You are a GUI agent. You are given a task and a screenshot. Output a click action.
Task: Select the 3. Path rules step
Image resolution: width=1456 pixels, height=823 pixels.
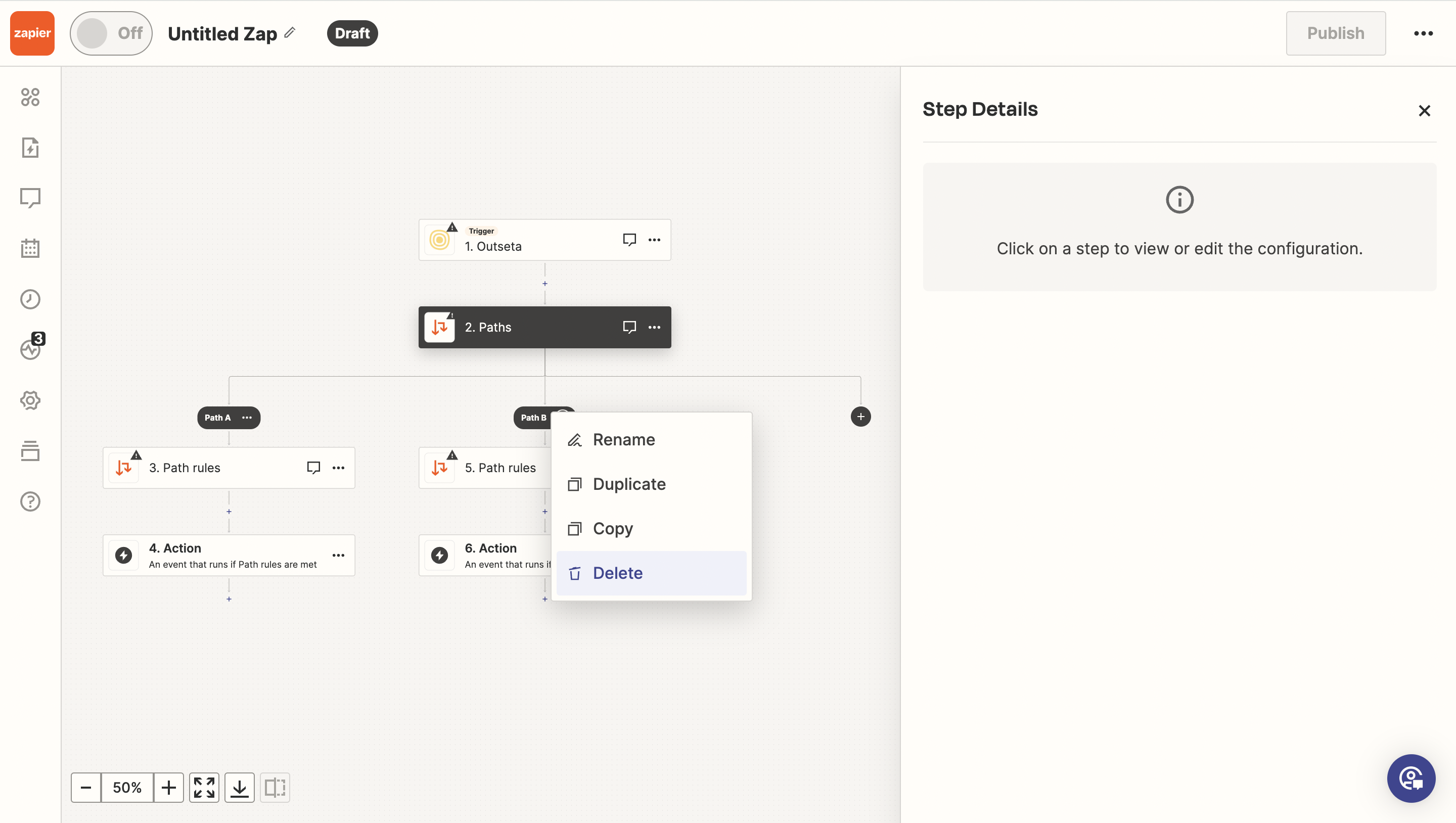[229, 468]
